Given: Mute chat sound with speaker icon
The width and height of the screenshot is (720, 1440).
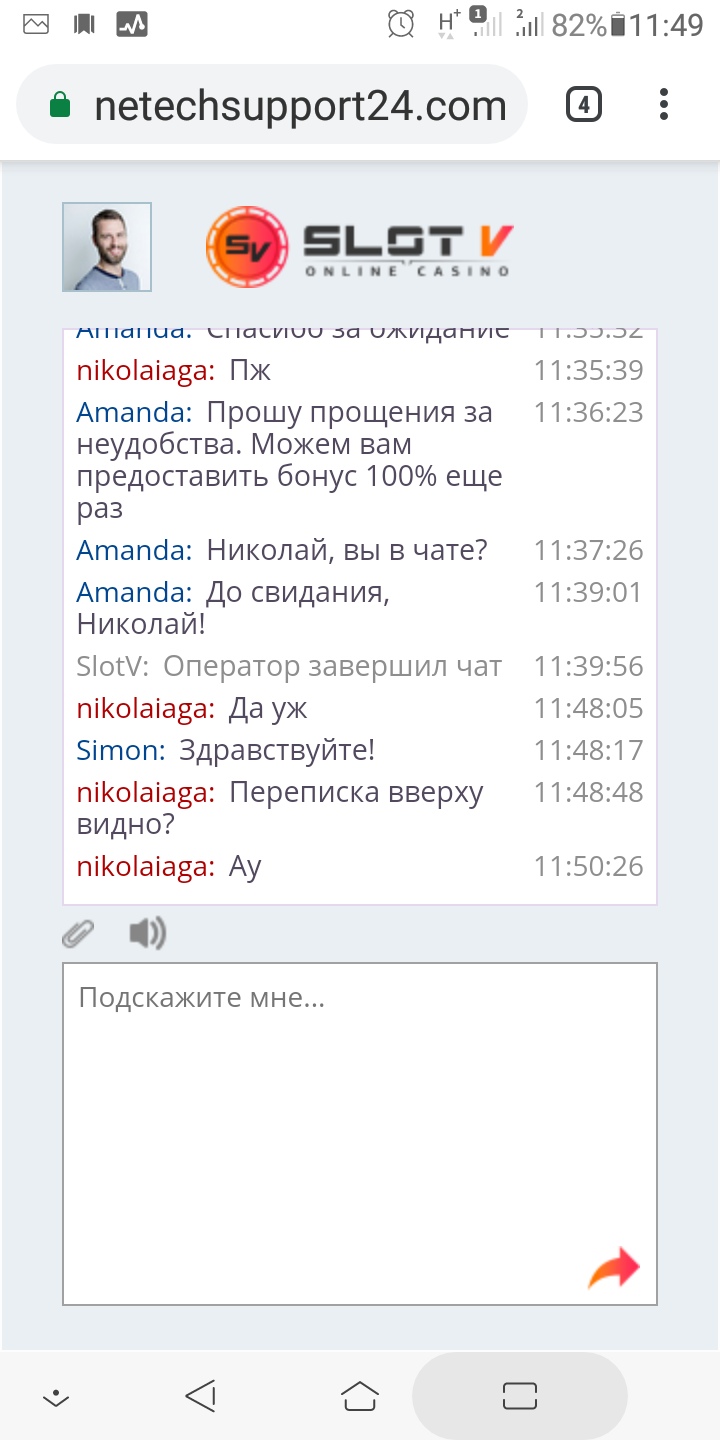Looking at the screenshot, I should tap(147, 934).
